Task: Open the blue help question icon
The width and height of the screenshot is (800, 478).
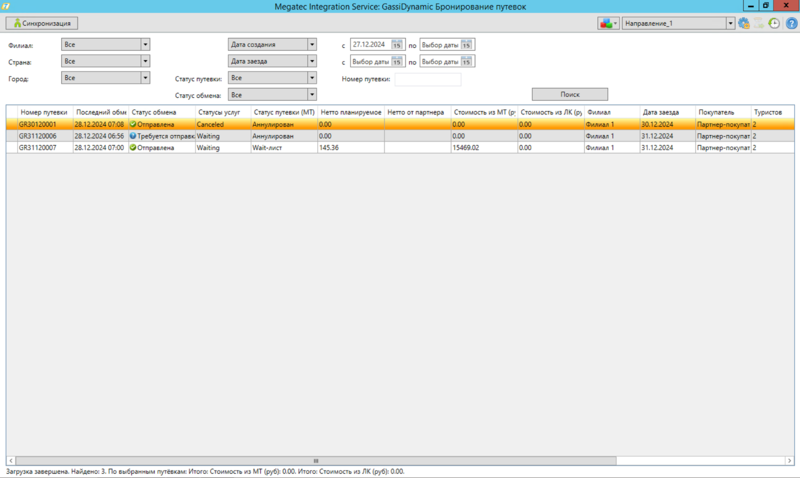Action: (790, 23)
